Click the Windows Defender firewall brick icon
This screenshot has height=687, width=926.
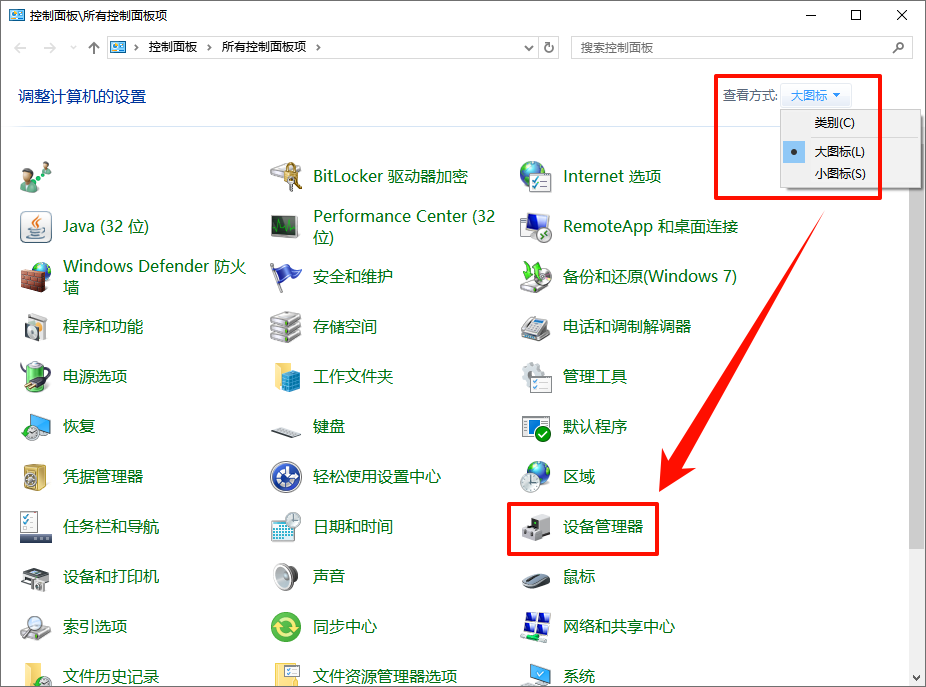coord(35,277)
